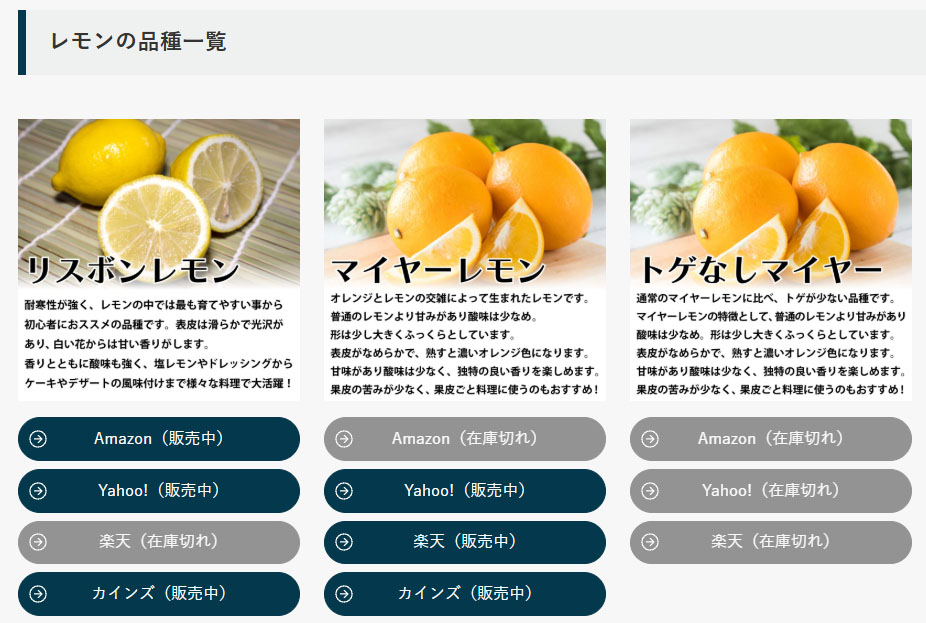The width and height of the screenshot is (926, 623).
Task: Click the マイヤーレモン product image
Action: 465,260
